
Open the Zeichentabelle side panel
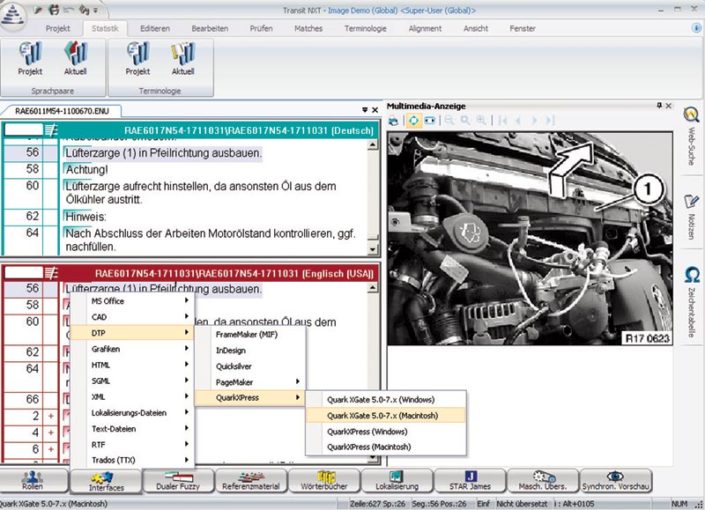[691, 300]
